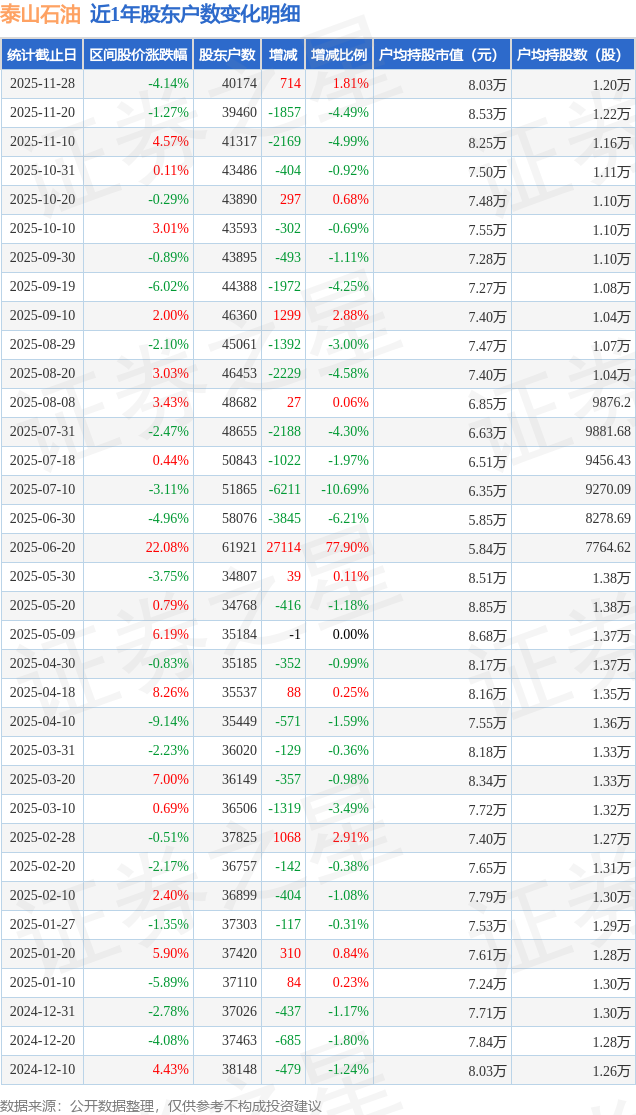Select the 2025-06-20 row date
This screenshot has width=636, height=1115.
click(x=42, y=548)
